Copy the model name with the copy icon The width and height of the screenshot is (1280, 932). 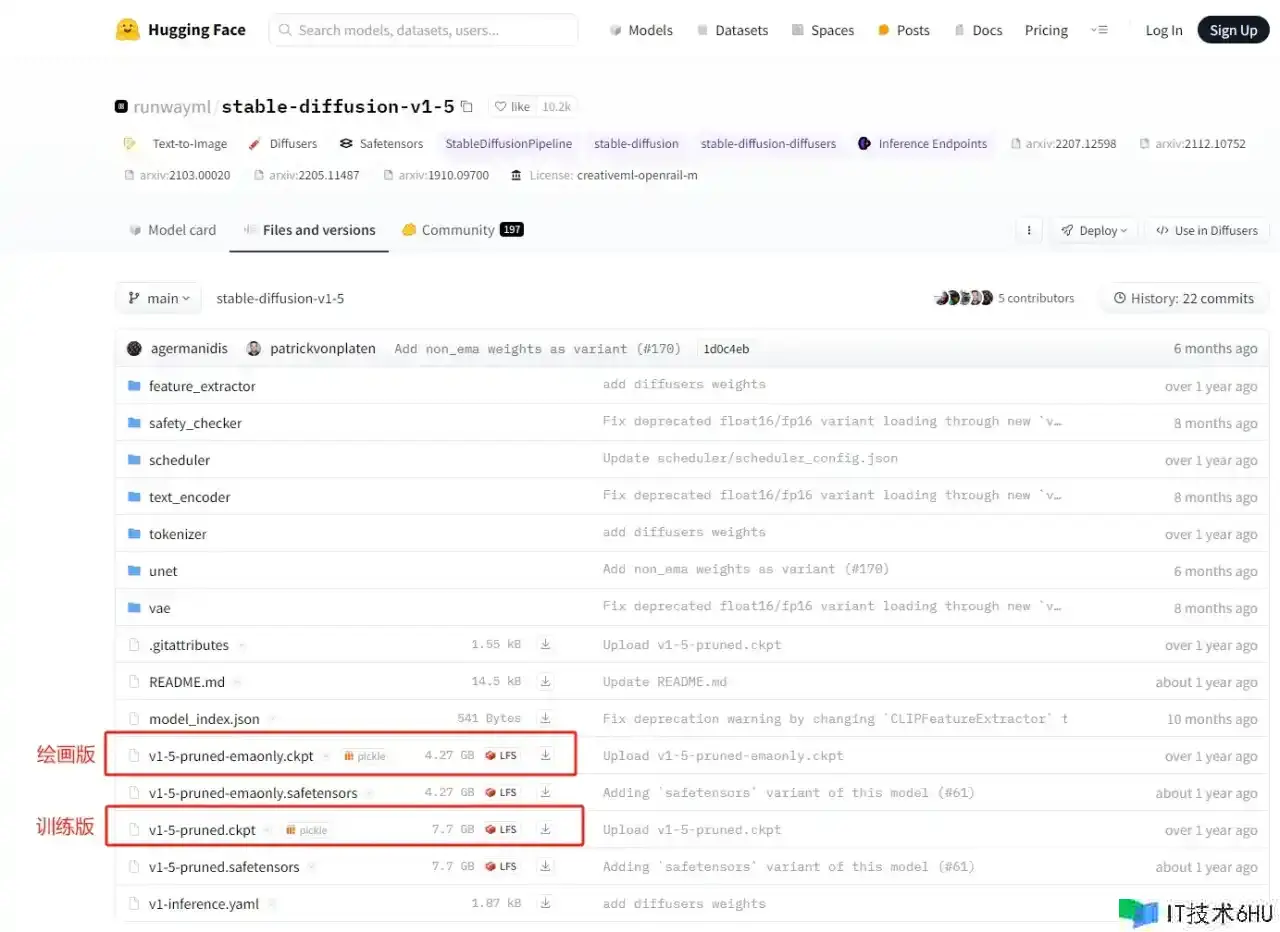[467, 106]
